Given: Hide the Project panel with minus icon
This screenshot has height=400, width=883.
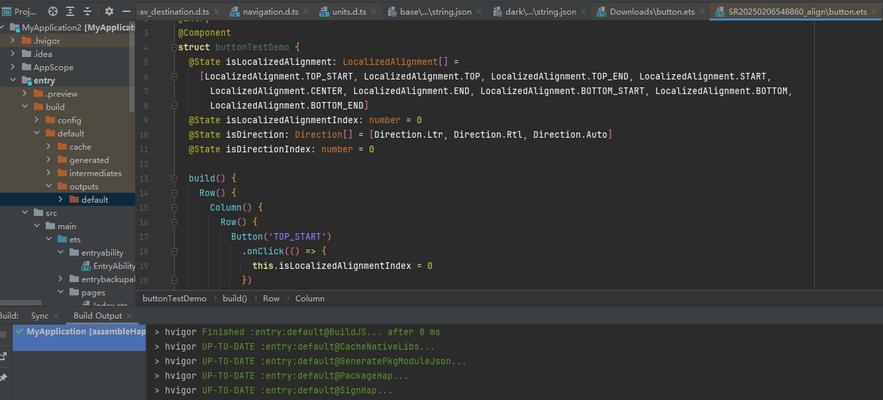Looking at the screenshot, I should (127, 11).
